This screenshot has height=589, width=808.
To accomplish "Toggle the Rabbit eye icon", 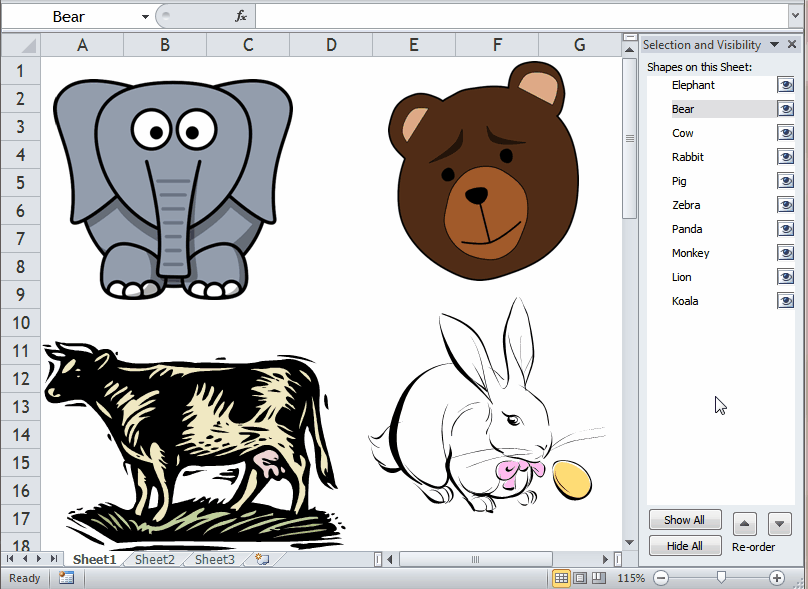I will tap(785, 157).
